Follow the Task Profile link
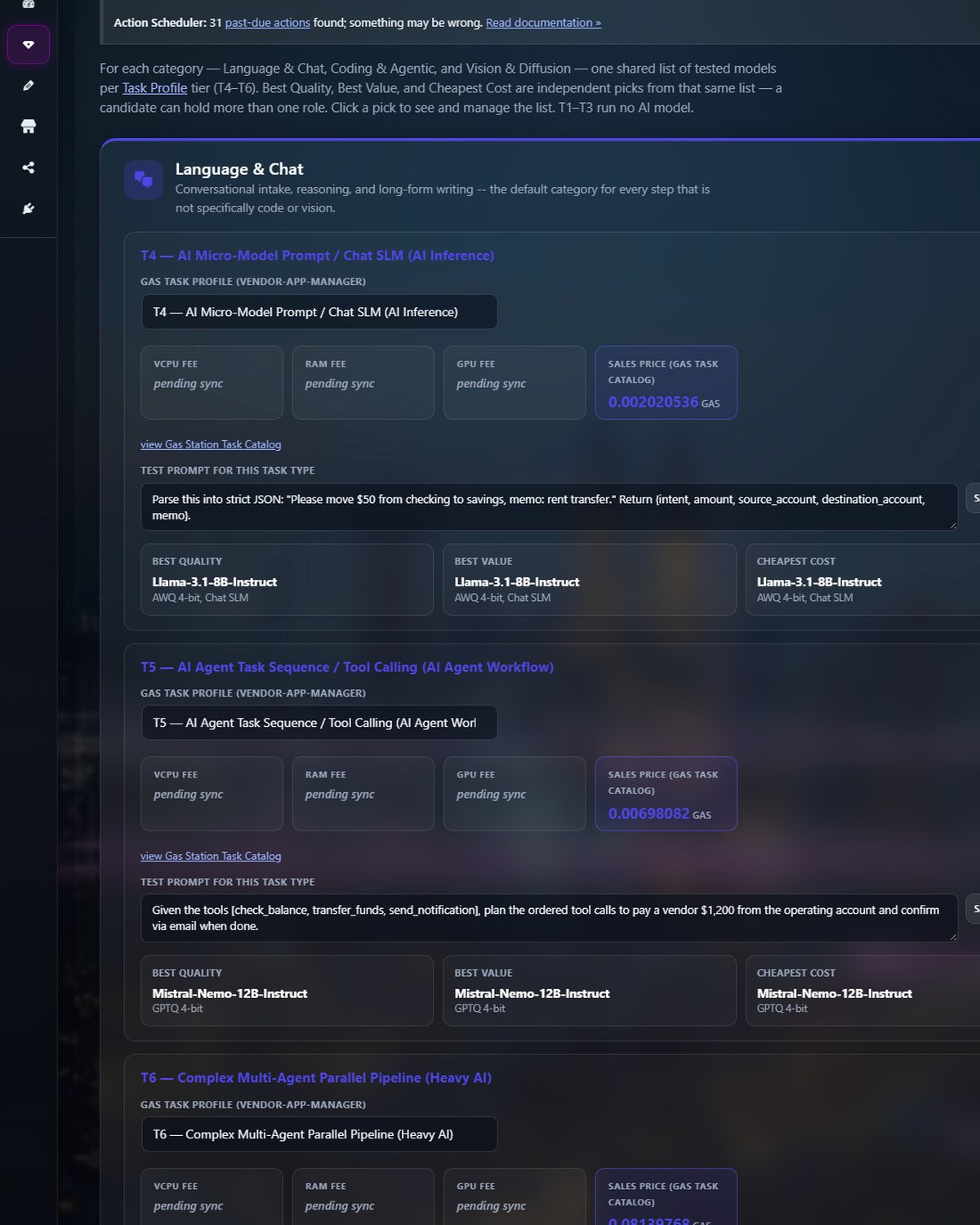The image size is (980, 1225). pos(154,88)
